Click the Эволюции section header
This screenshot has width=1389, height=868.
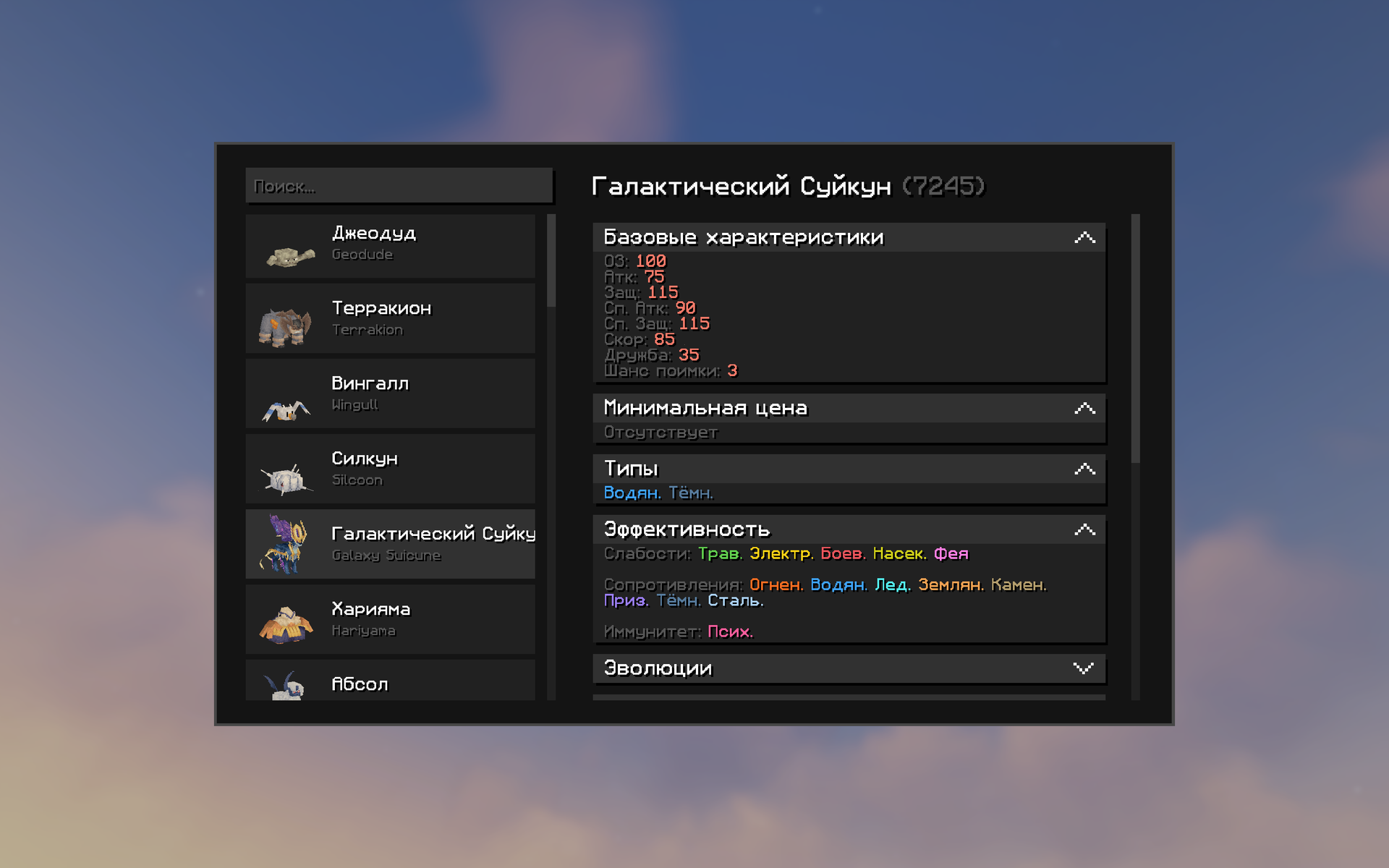849,668
